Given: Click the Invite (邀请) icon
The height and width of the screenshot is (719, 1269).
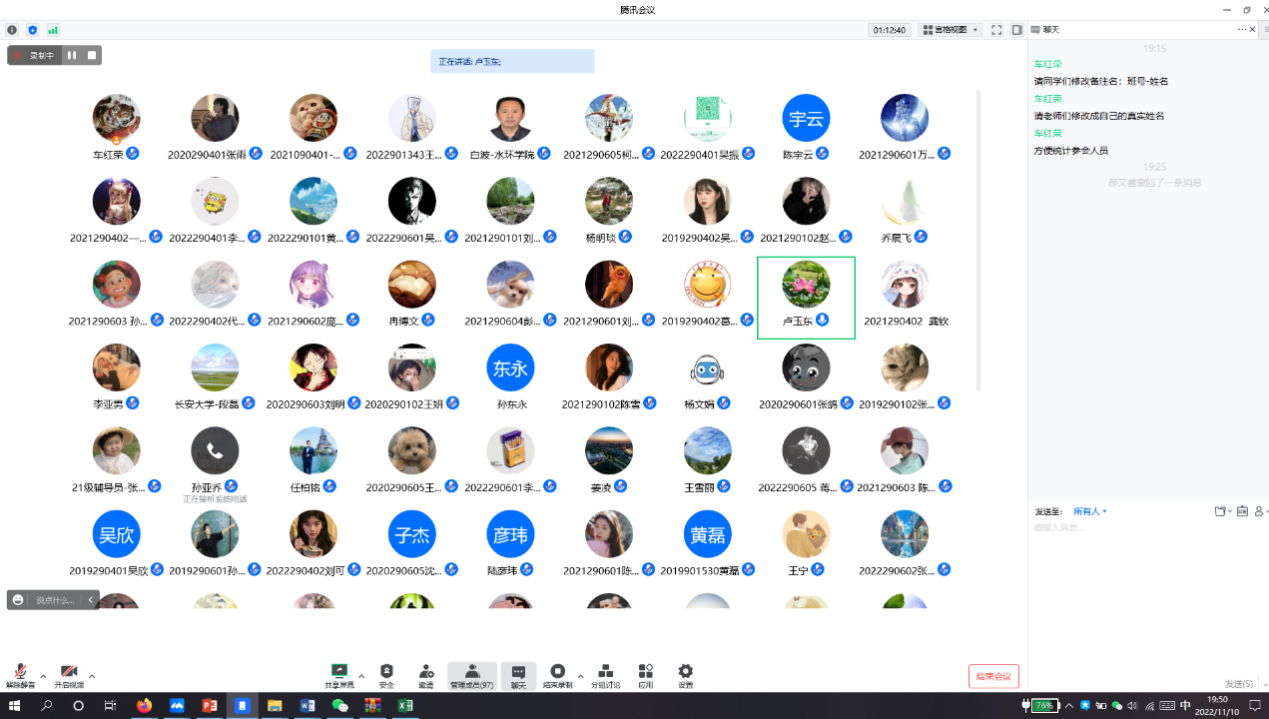Looking at the screenshot, I should (426, 674).
